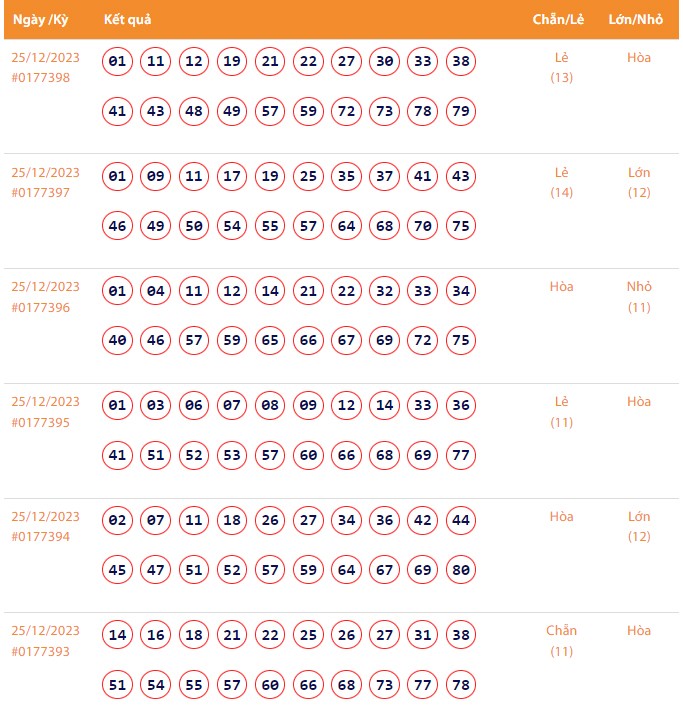This screenshot has width=683, height=716.
Task: Click the "Kết quả" column header
Action: (128, 20)
